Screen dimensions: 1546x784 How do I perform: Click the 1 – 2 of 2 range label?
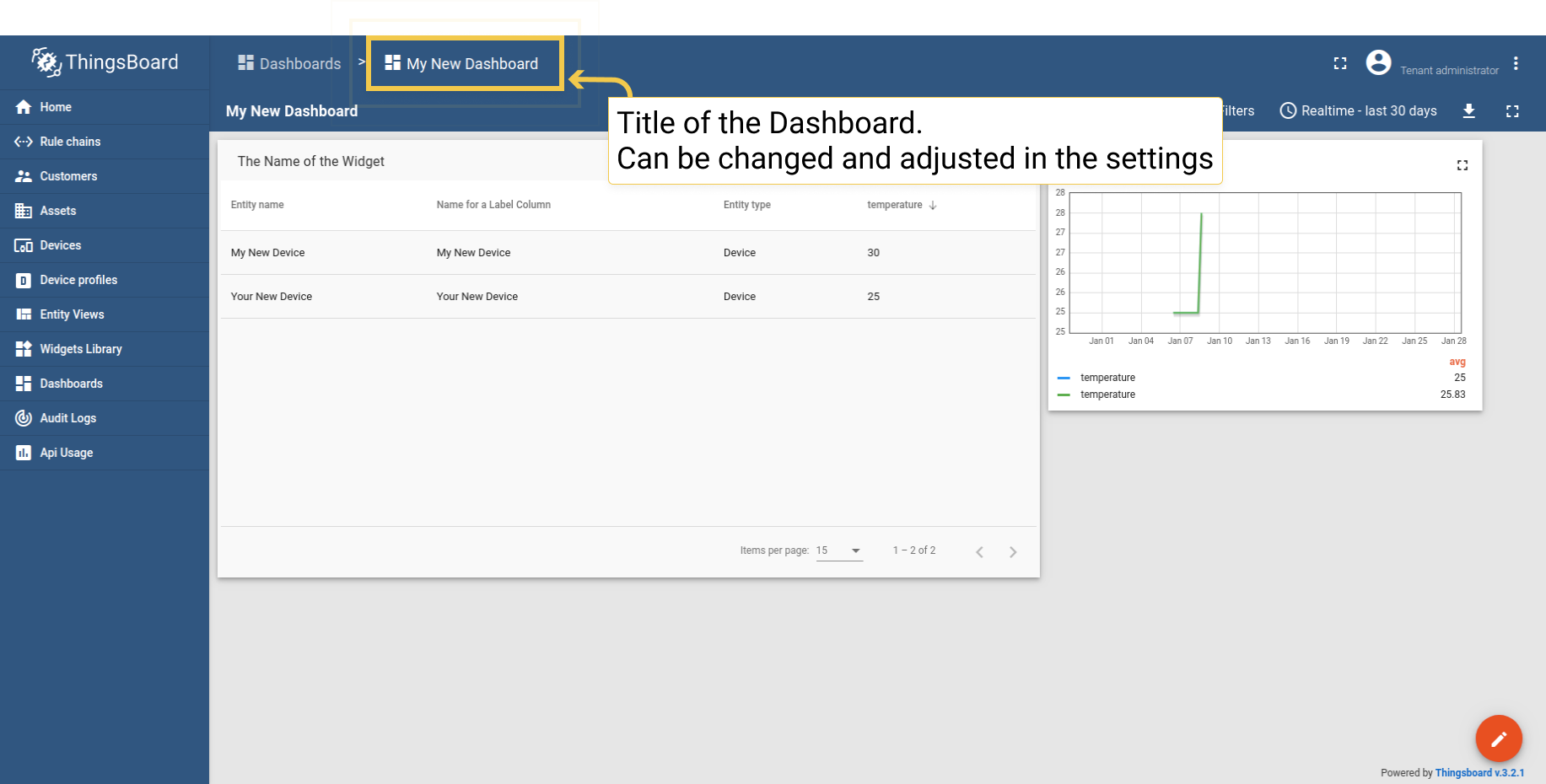click(x=914, y=550)
